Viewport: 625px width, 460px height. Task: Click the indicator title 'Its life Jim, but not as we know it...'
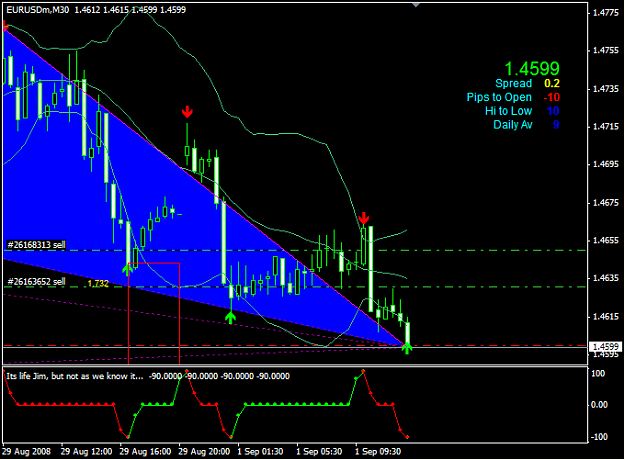pyautogui.click(x=75, y=376)
